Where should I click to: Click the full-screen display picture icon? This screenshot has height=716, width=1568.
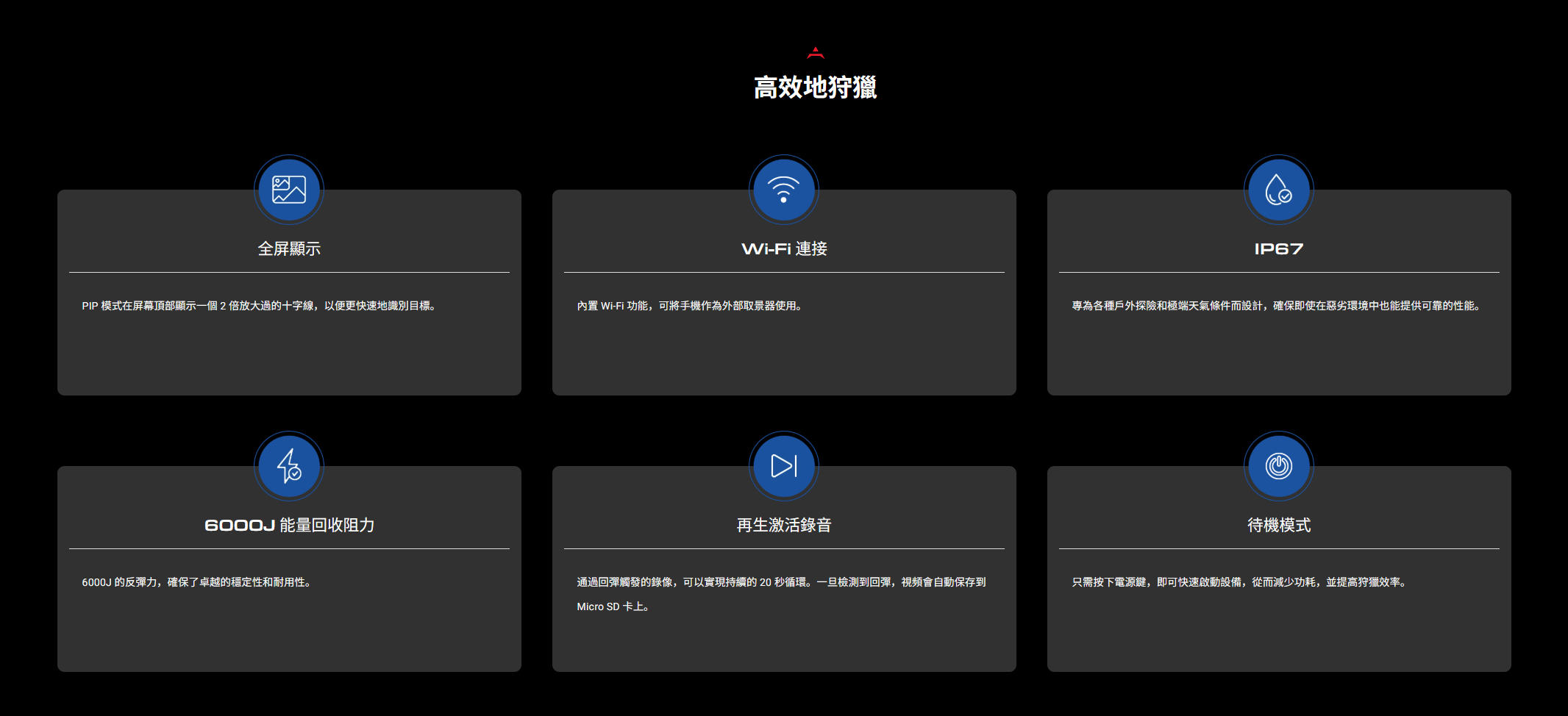tap(289, 190)
